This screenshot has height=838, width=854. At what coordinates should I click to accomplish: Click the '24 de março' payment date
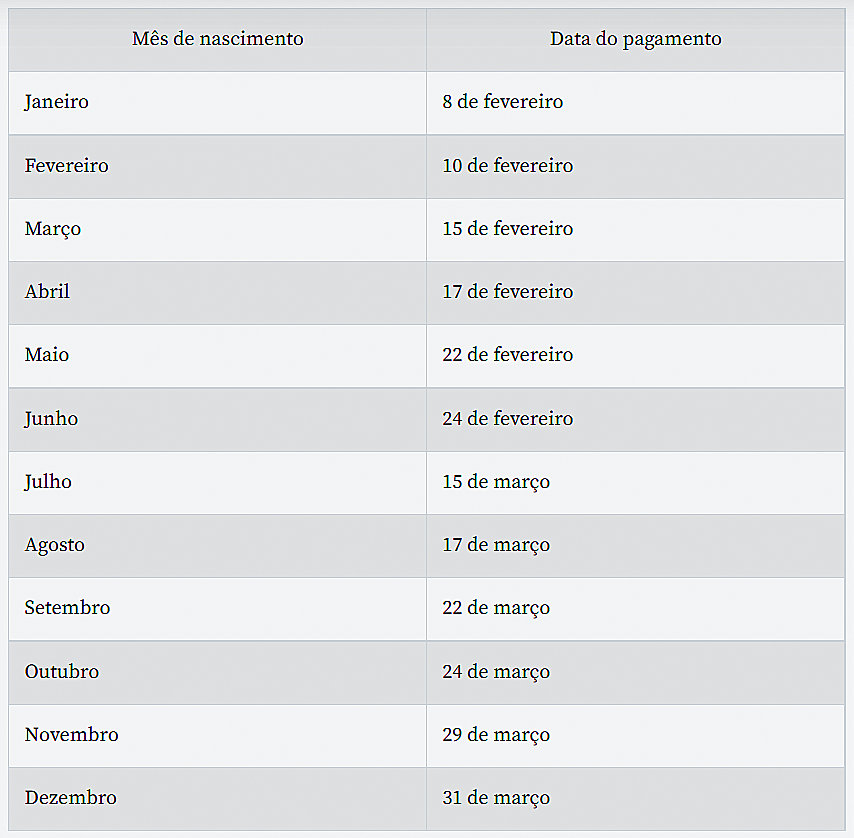point(496,672)
